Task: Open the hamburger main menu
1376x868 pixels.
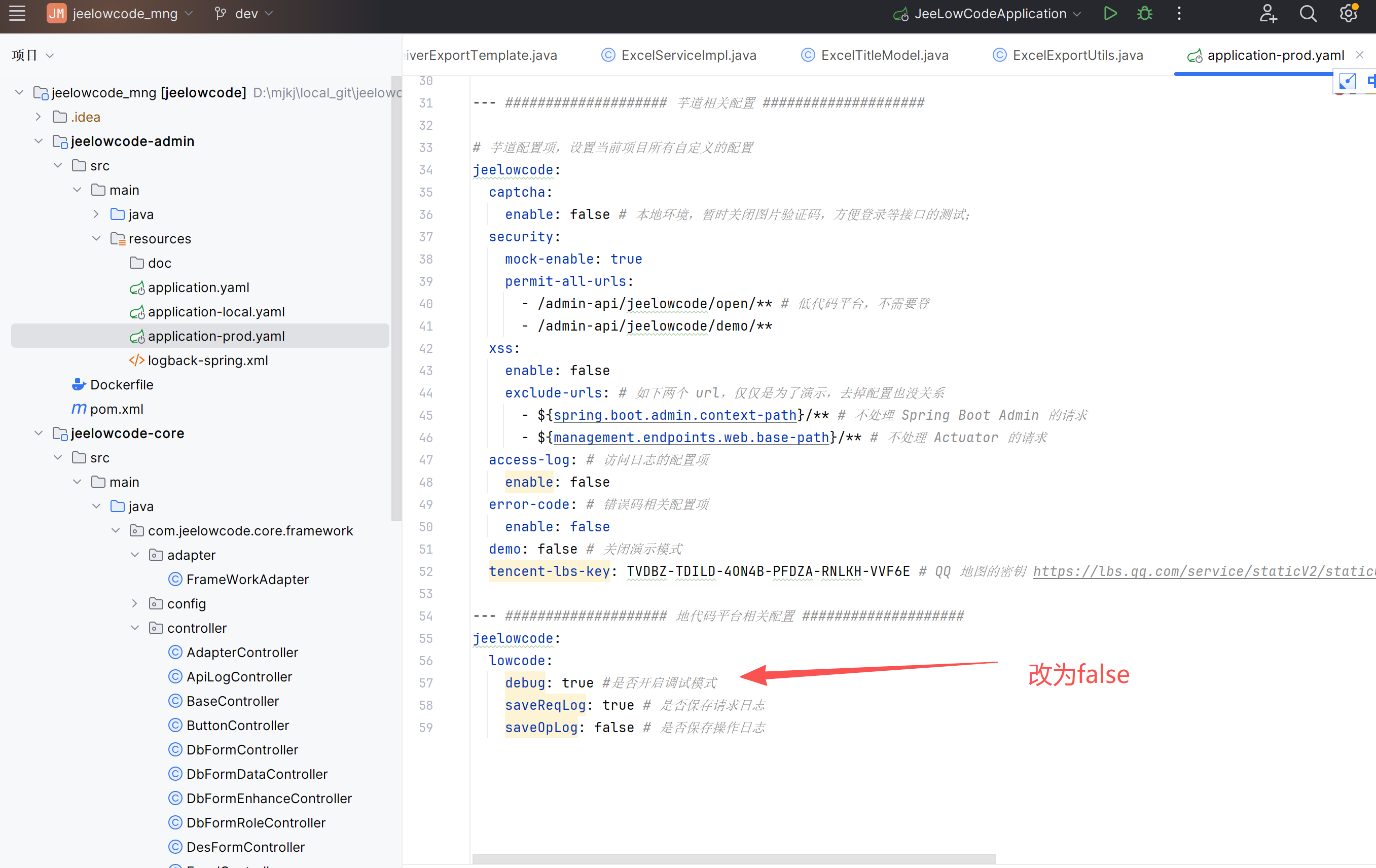Action: click(x=17, y=14)
